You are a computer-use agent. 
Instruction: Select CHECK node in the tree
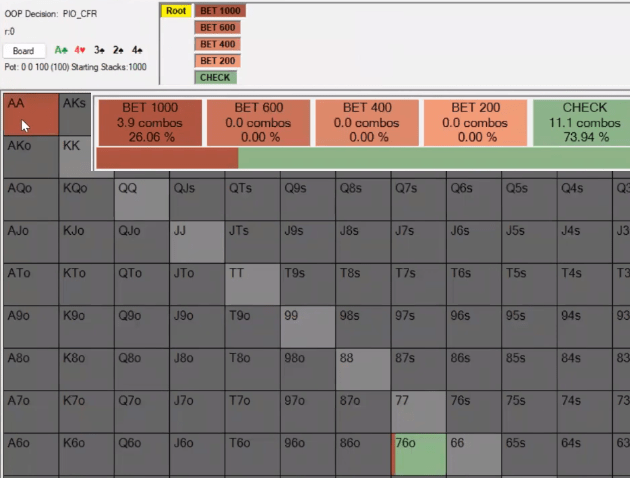(215, 78)
